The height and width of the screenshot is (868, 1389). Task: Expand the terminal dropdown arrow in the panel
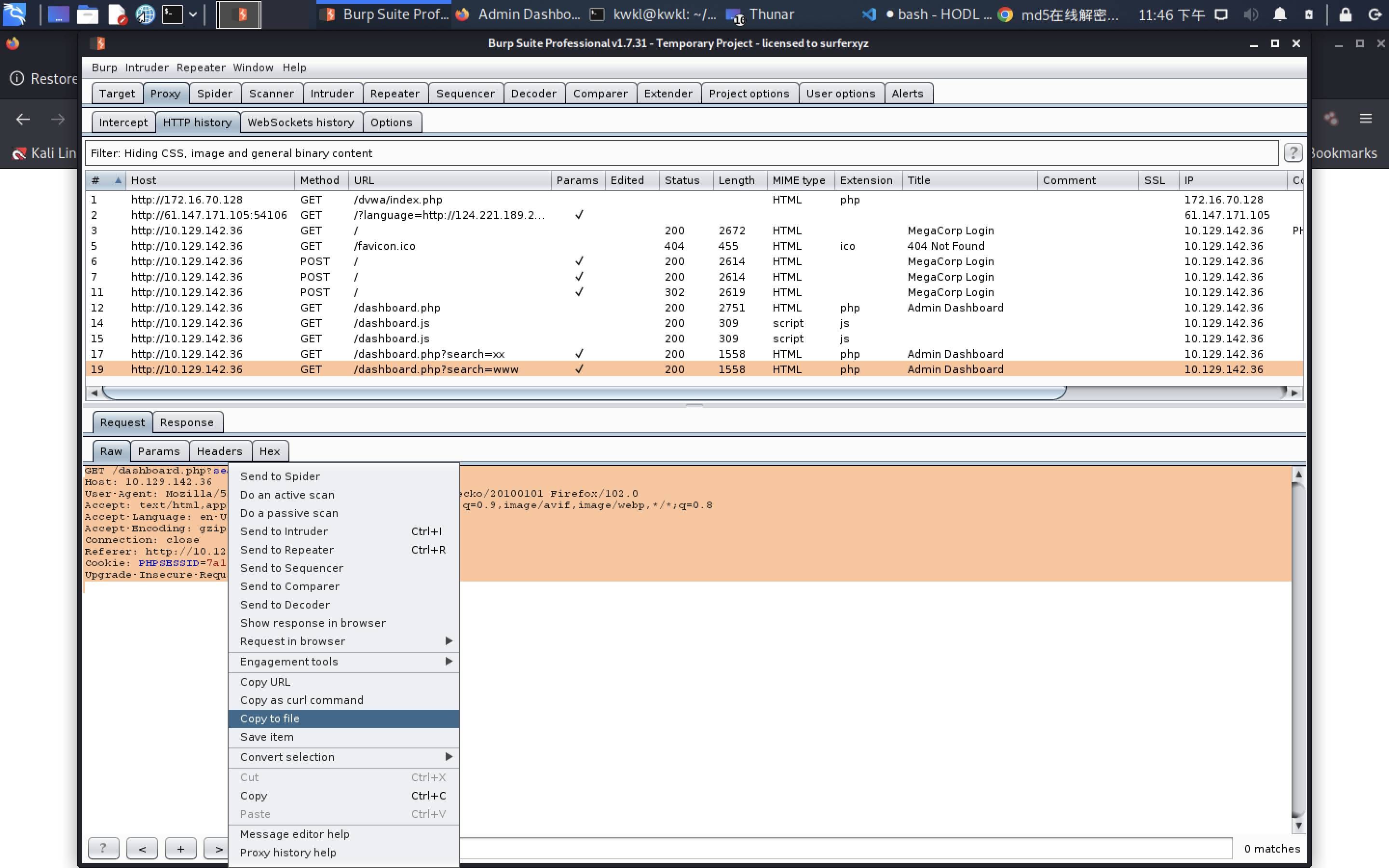coord(193,14)
